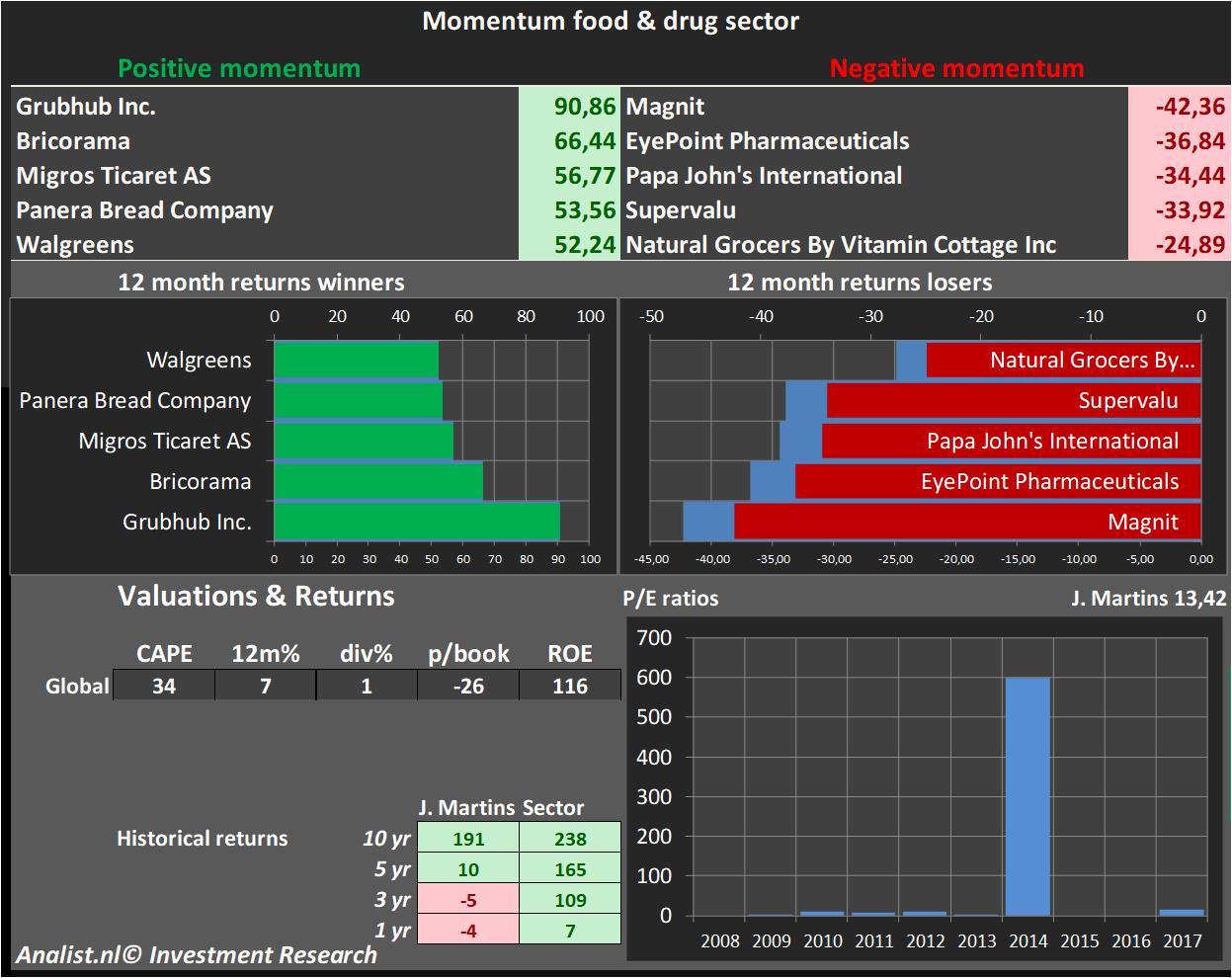1232x978 pixels.
Task: Click Papa John's International in the losers list
Action: (x=764, y=176)
